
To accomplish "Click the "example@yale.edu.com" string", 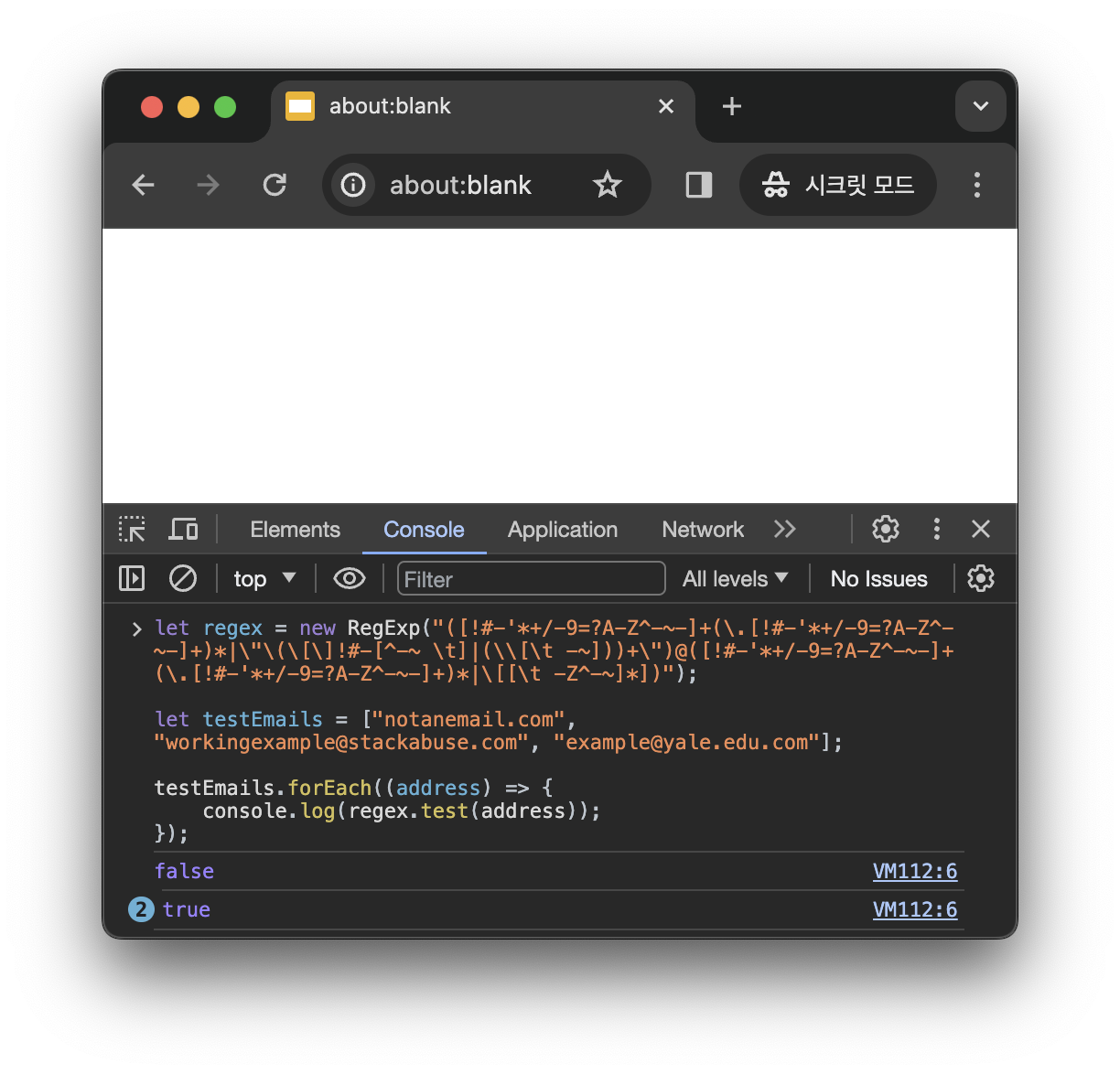I will coord(687,742).
